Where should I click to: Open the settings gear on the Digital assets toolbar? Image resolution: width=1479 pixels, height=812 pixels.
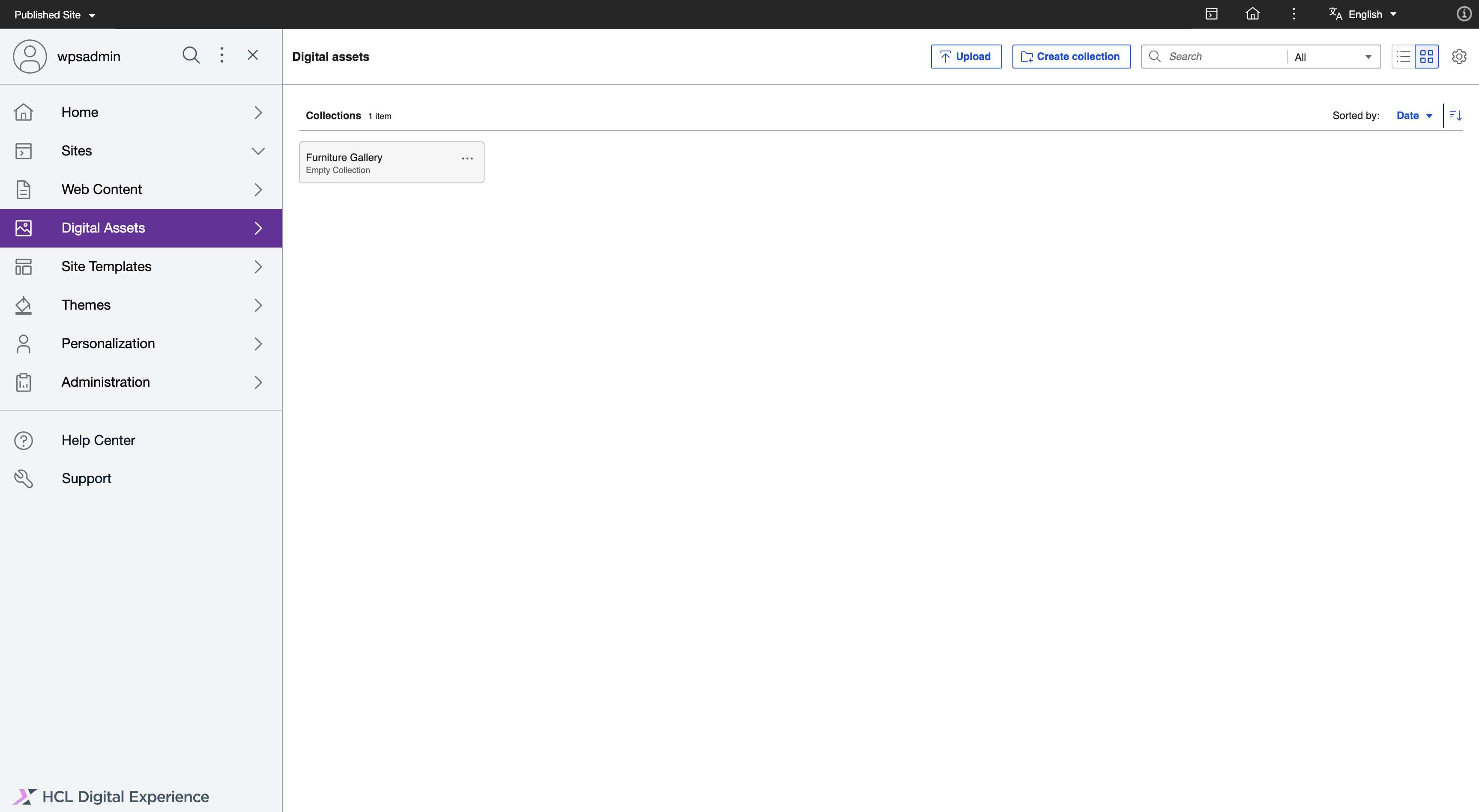1459,56
